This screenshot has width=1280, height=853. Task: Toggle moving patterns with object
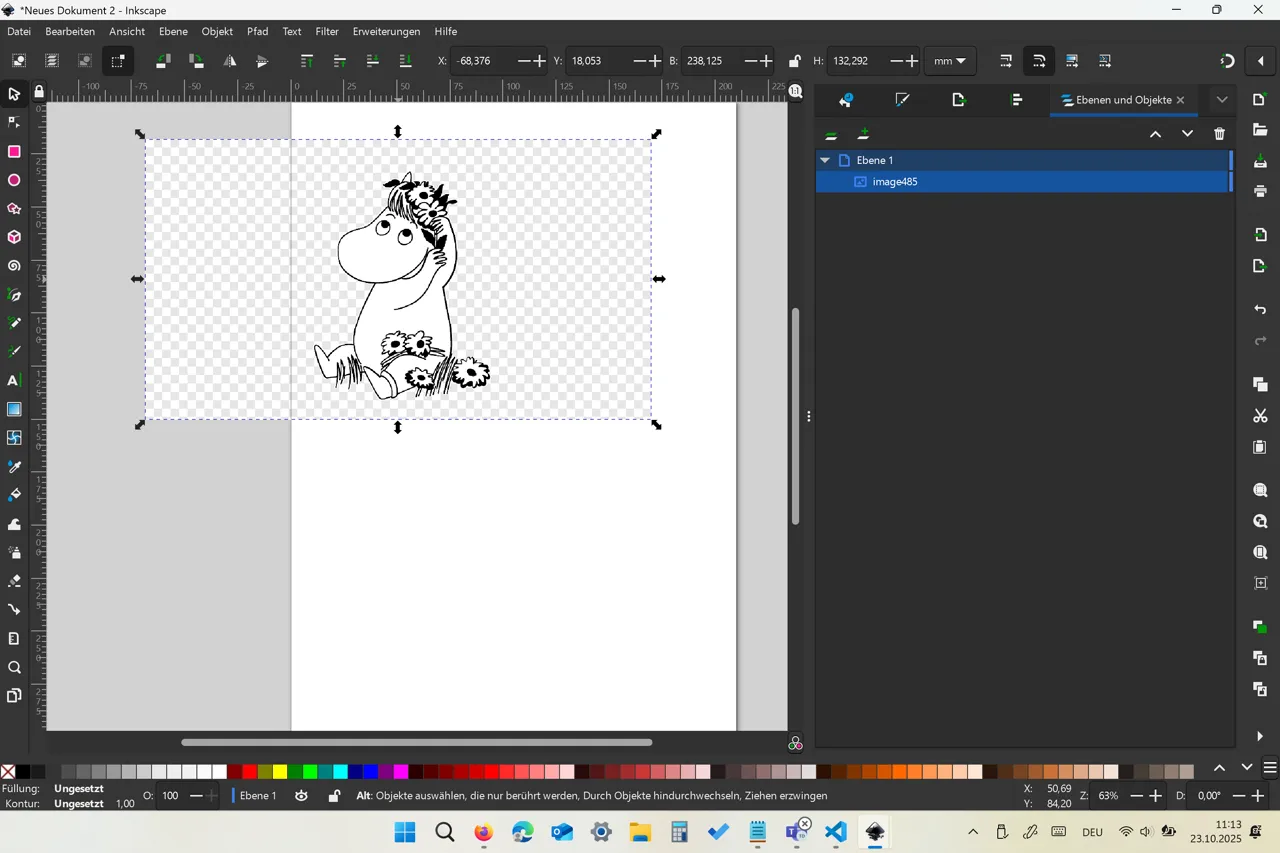pos(1105,61)
